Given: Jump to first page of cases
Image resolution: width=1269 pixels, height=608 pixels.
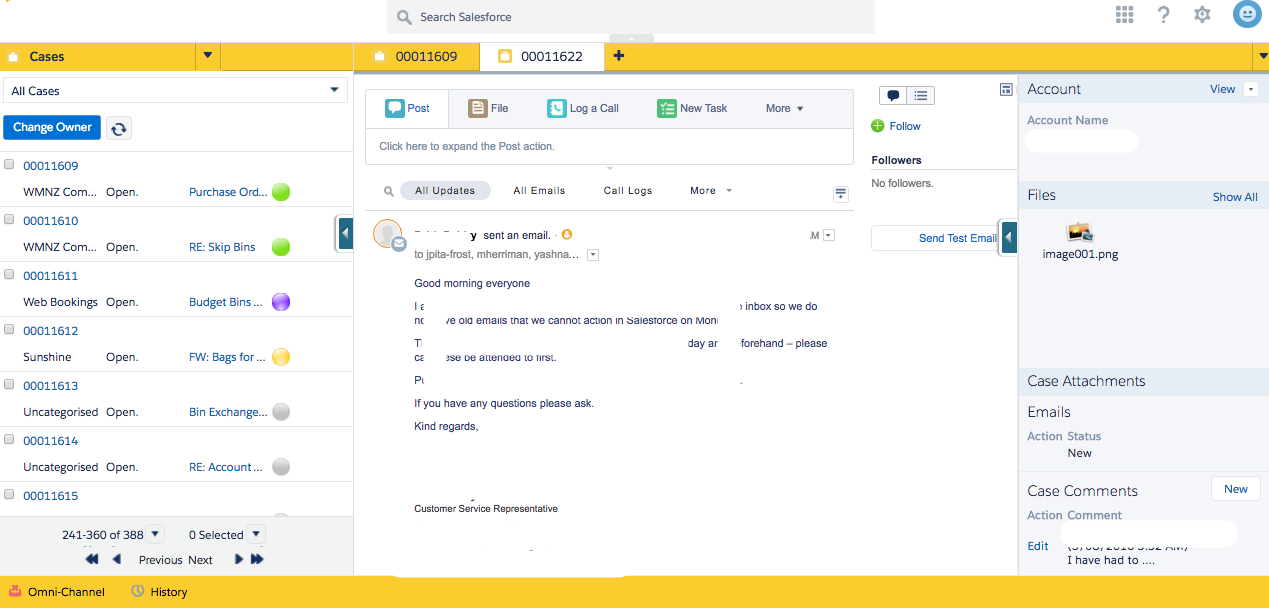Looking at the screenshot, I should pos(92,559).
